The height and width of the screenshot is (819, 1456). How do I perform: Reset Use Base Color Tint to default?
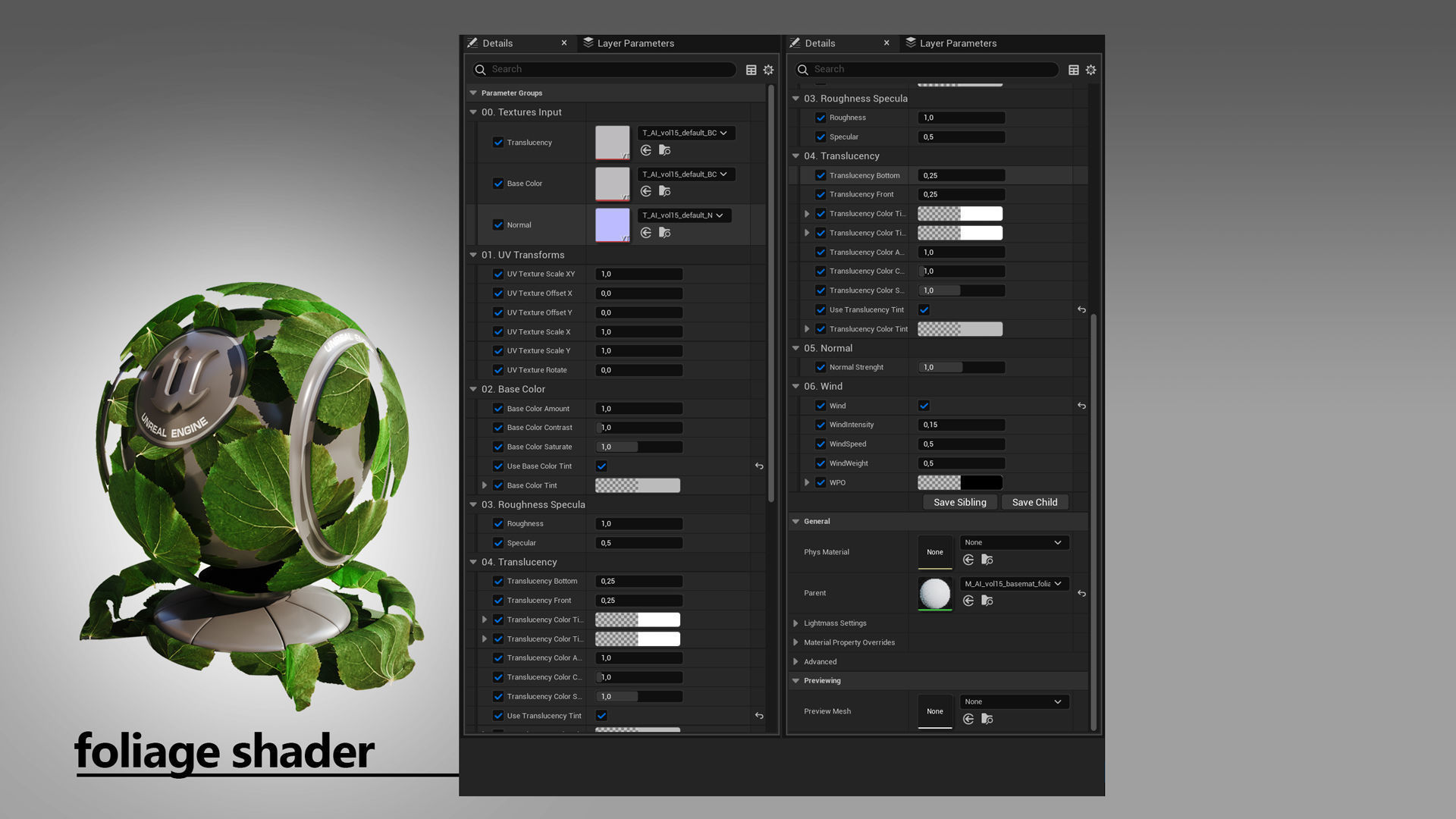[x=759, y=466]
